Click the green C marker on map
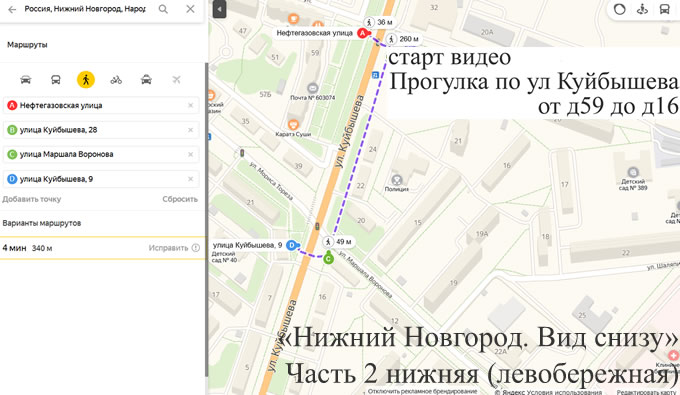This screenshot has height=395, width=680. point(329,259)
